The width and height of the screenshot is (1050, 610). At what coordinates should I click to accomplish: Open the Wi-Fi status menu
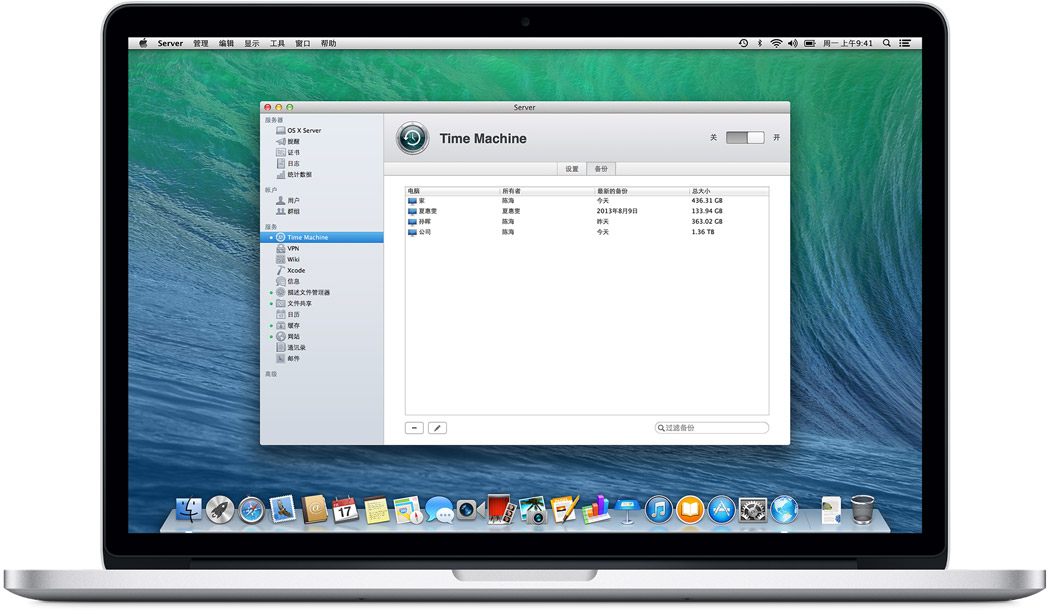tap(776, 44)
